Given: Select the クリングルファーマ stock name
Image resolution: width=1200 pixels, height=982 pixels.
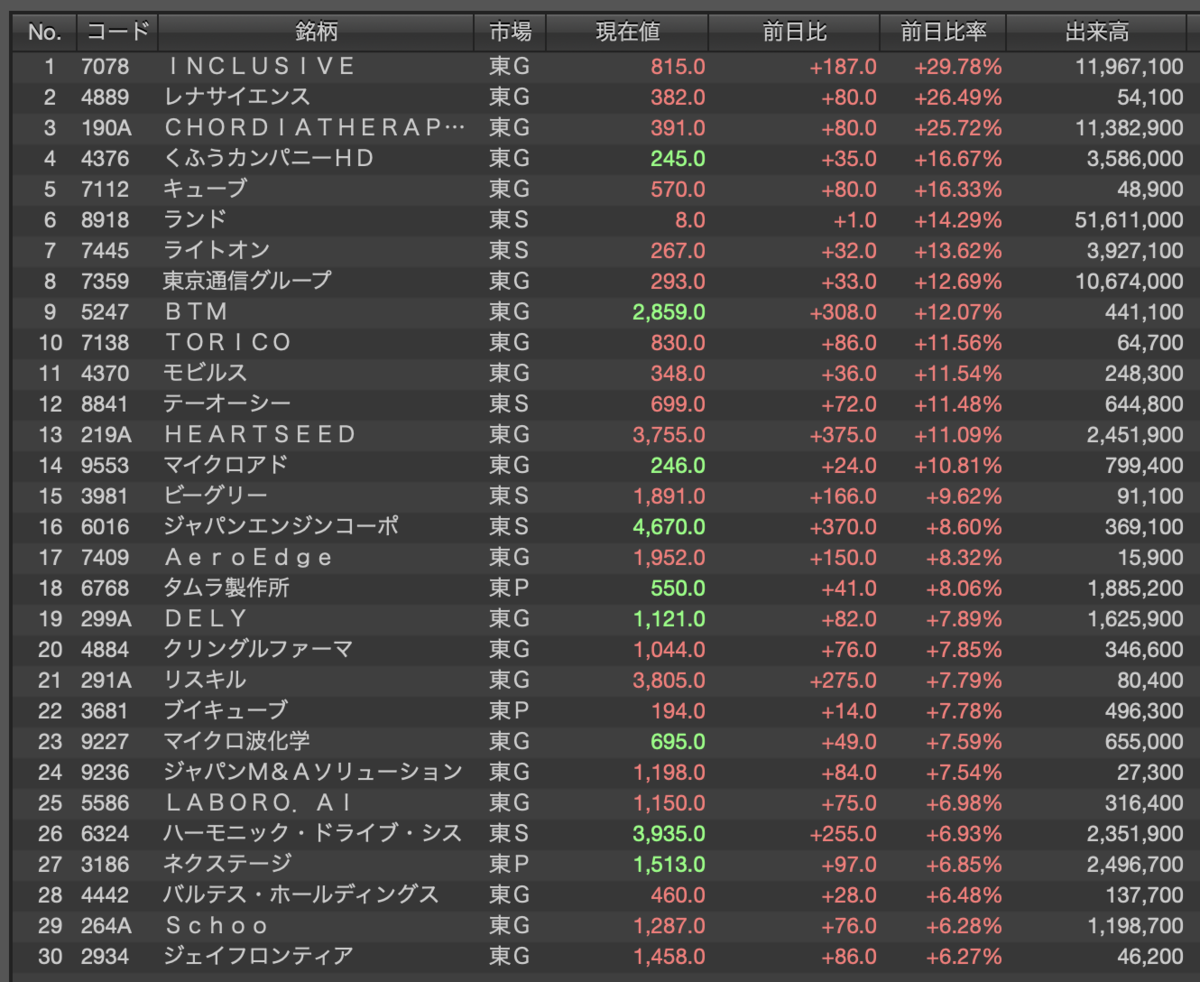Looking at the screenshot, I should pos(258,650).
